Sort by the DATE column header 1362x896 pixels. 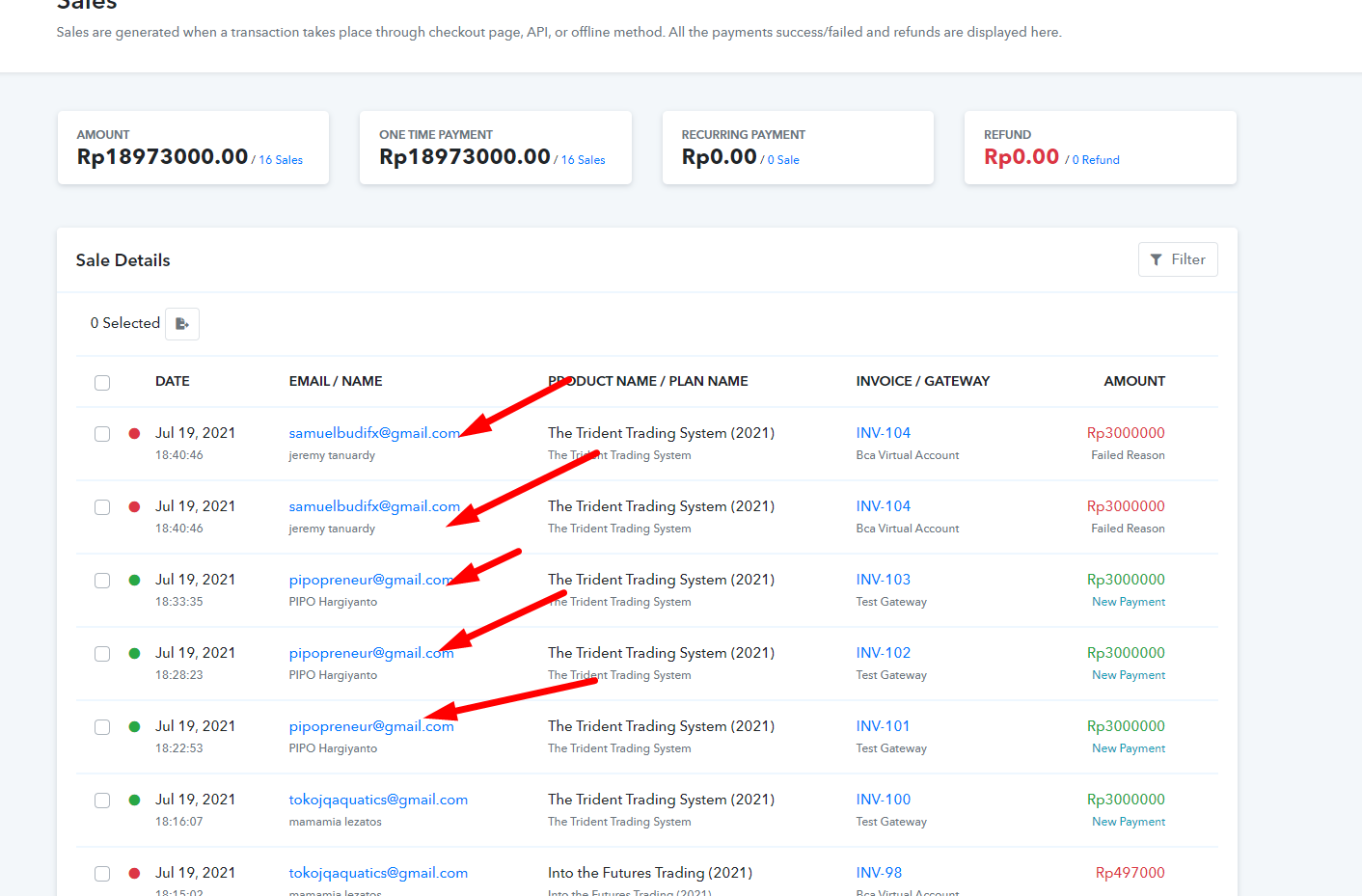click(x=172, y=382)
